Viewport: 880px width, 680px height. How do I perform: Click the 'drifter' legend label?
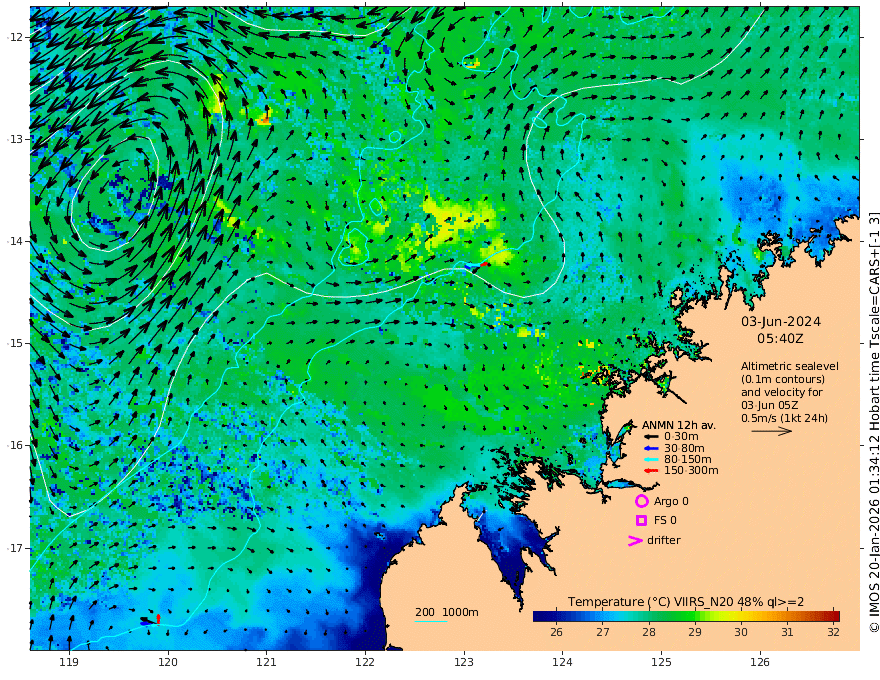click(x=664, y=540)
